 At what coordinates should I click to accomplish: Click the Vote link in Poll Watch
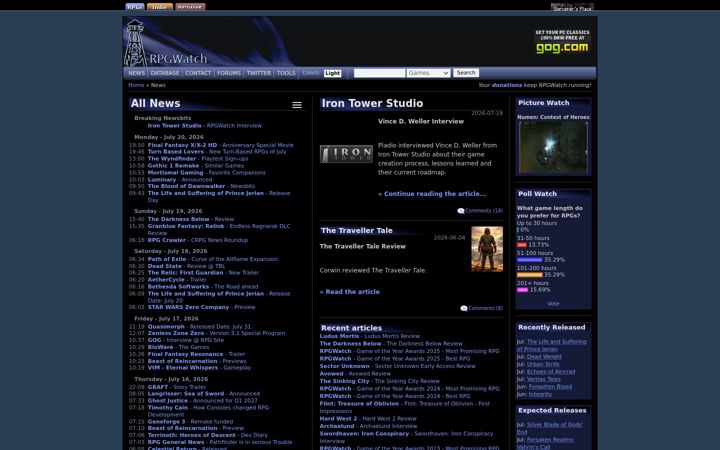[553, 304]
